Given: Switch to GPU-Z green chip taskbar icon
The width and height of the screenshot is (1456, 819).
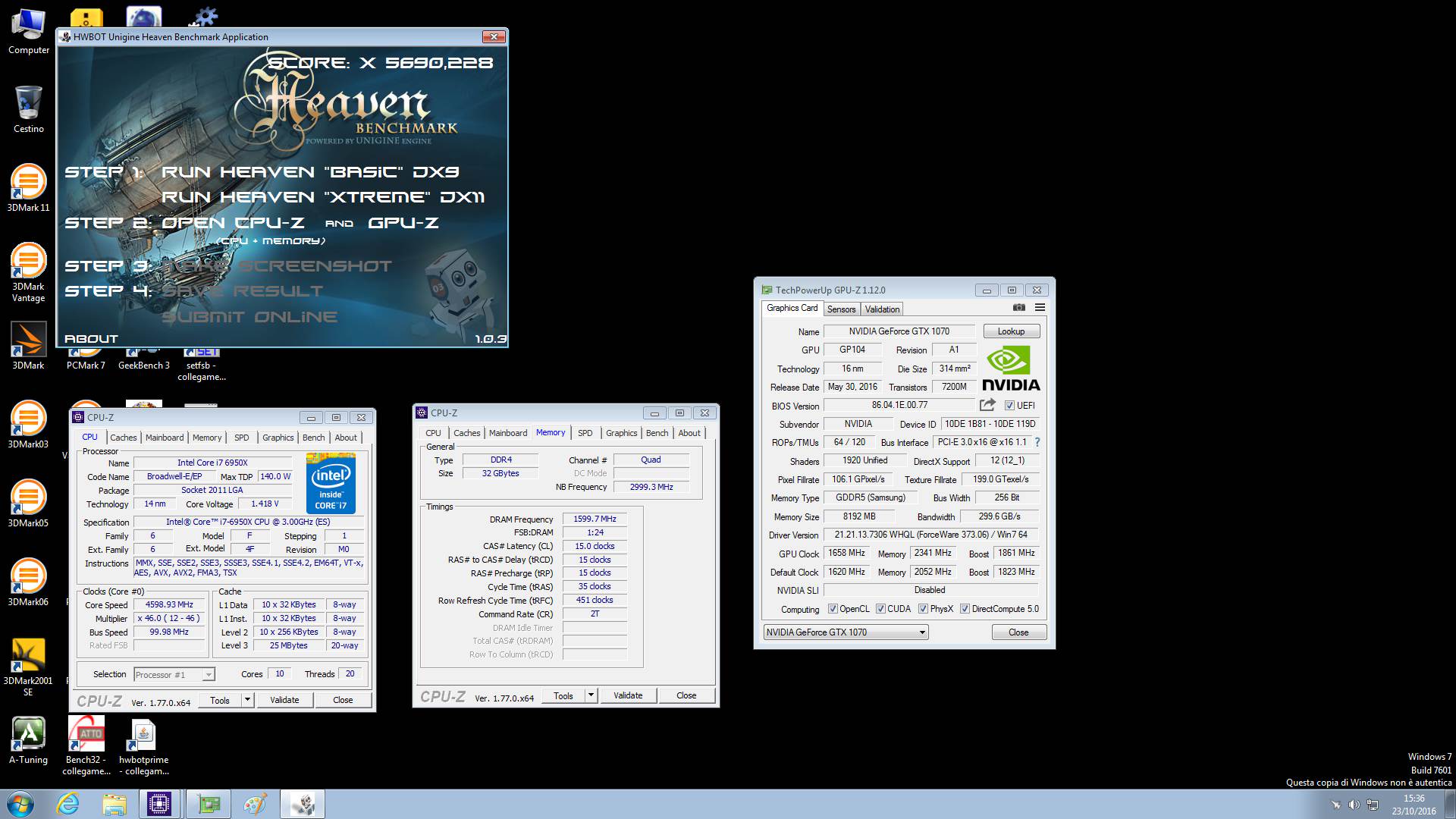Looking at the screenshot, I should click(x=208, y=804).
